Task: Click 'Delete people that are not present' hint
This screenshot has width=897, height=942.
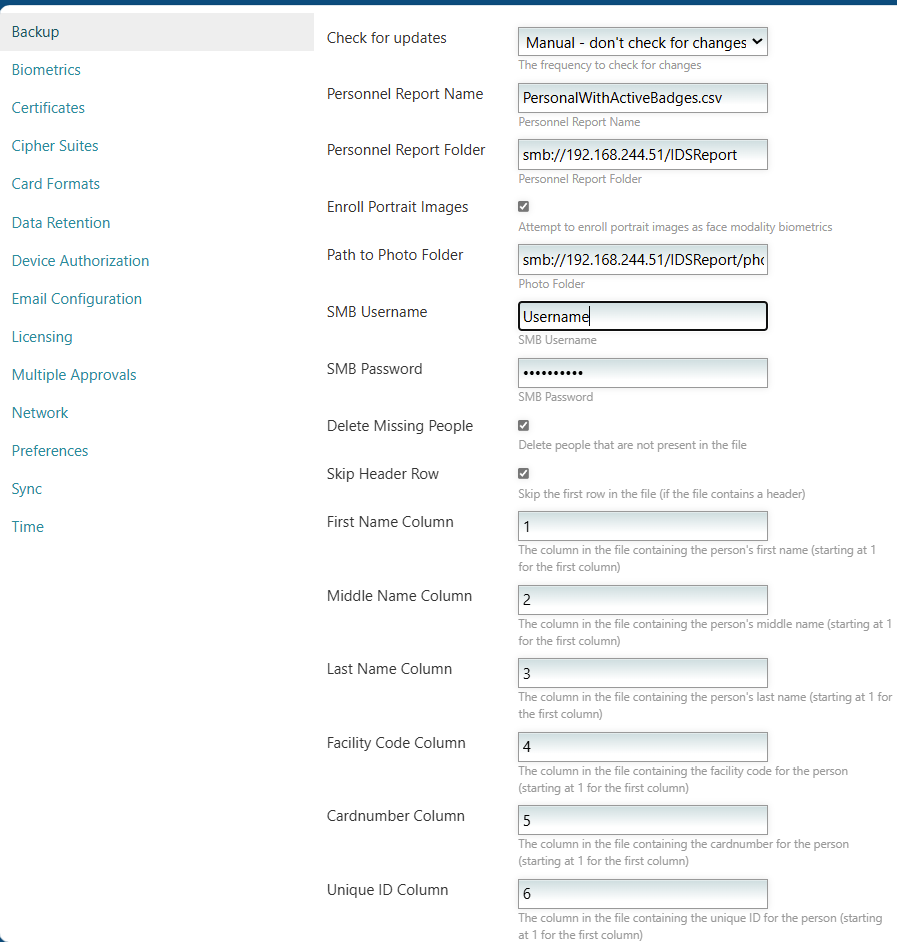Action: [633, 445]
